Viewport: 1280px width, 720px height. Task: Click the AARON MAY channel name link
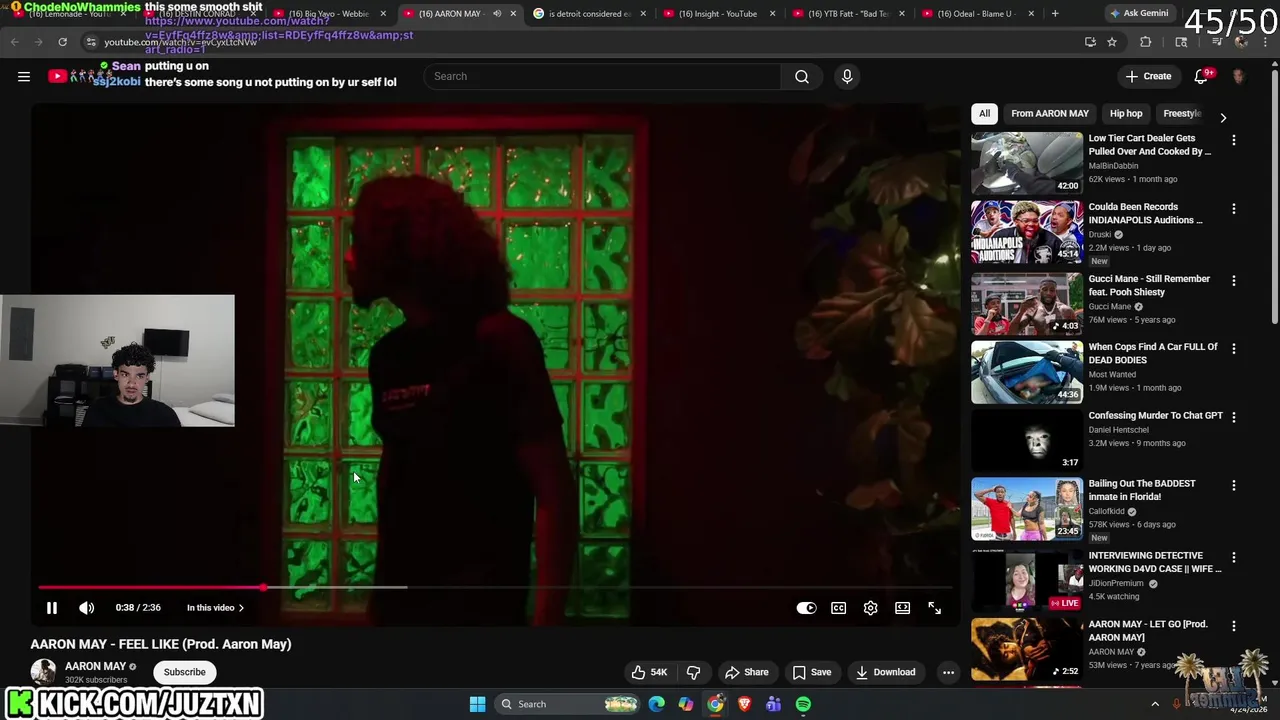pos(95,666)
